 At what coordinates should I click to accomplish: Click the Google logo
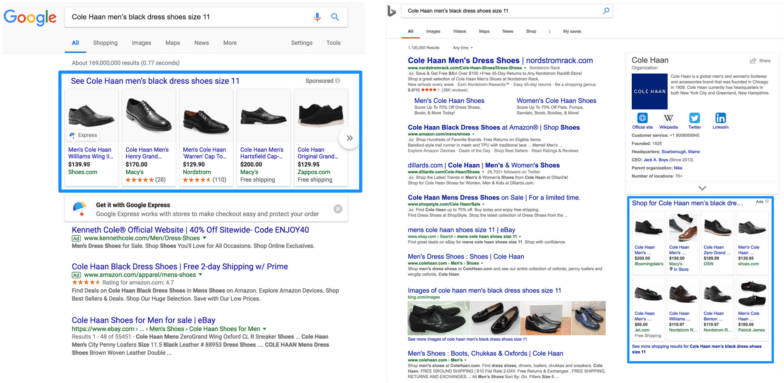(x=30, y=17)
